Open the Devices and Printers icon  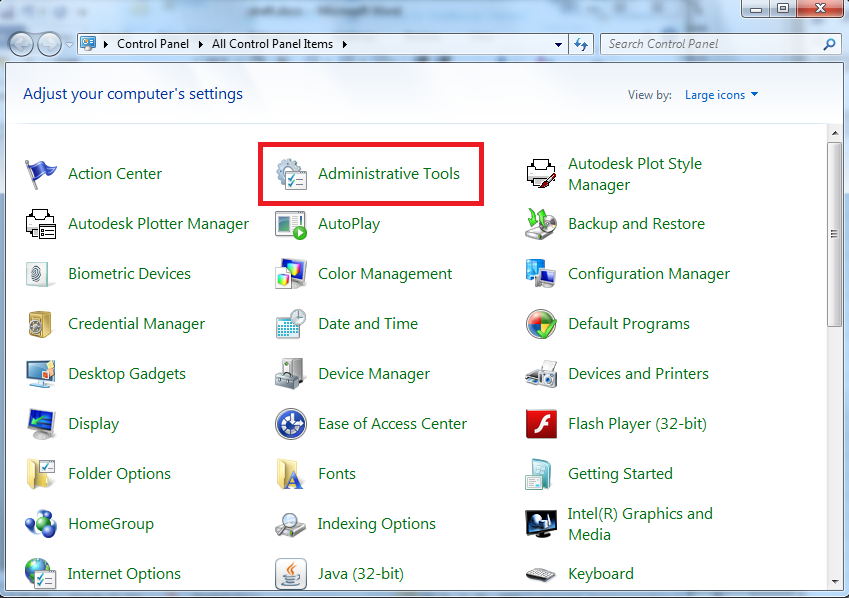tap(541, 374)
